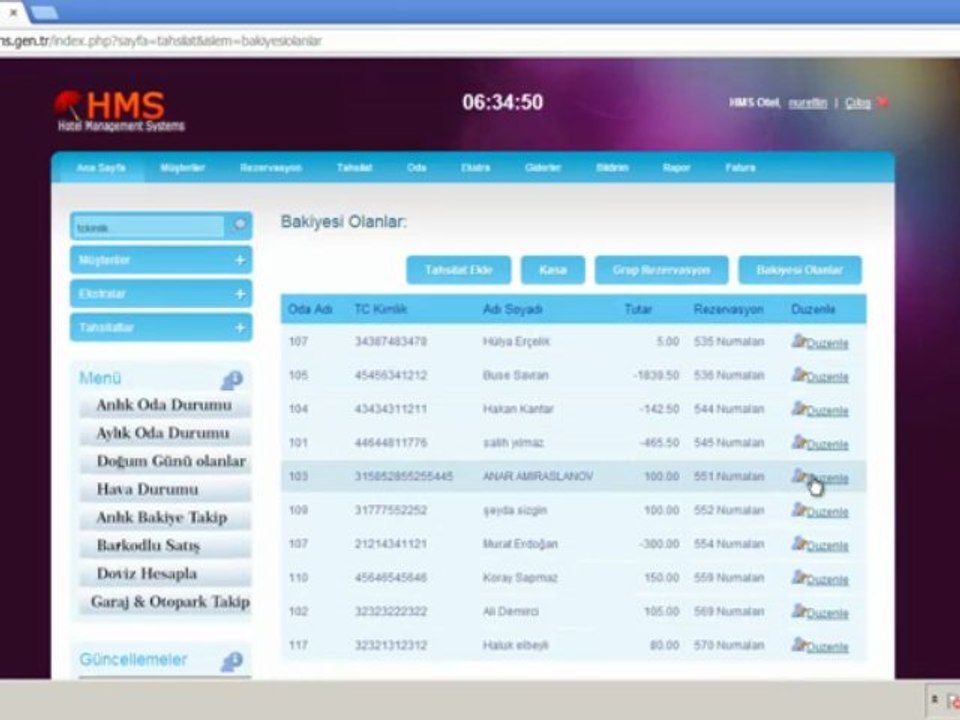Open the Tahsilat navigation tab

point(354,168)
